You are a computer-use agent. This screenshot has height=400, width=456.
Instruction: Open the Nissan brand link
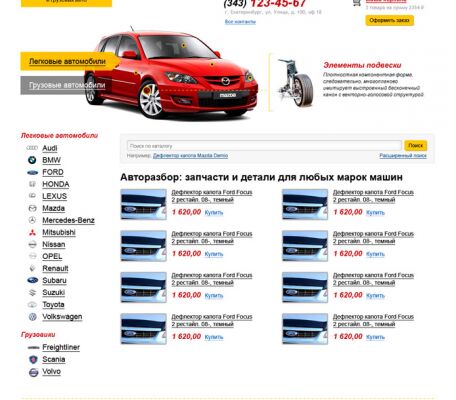54,244
